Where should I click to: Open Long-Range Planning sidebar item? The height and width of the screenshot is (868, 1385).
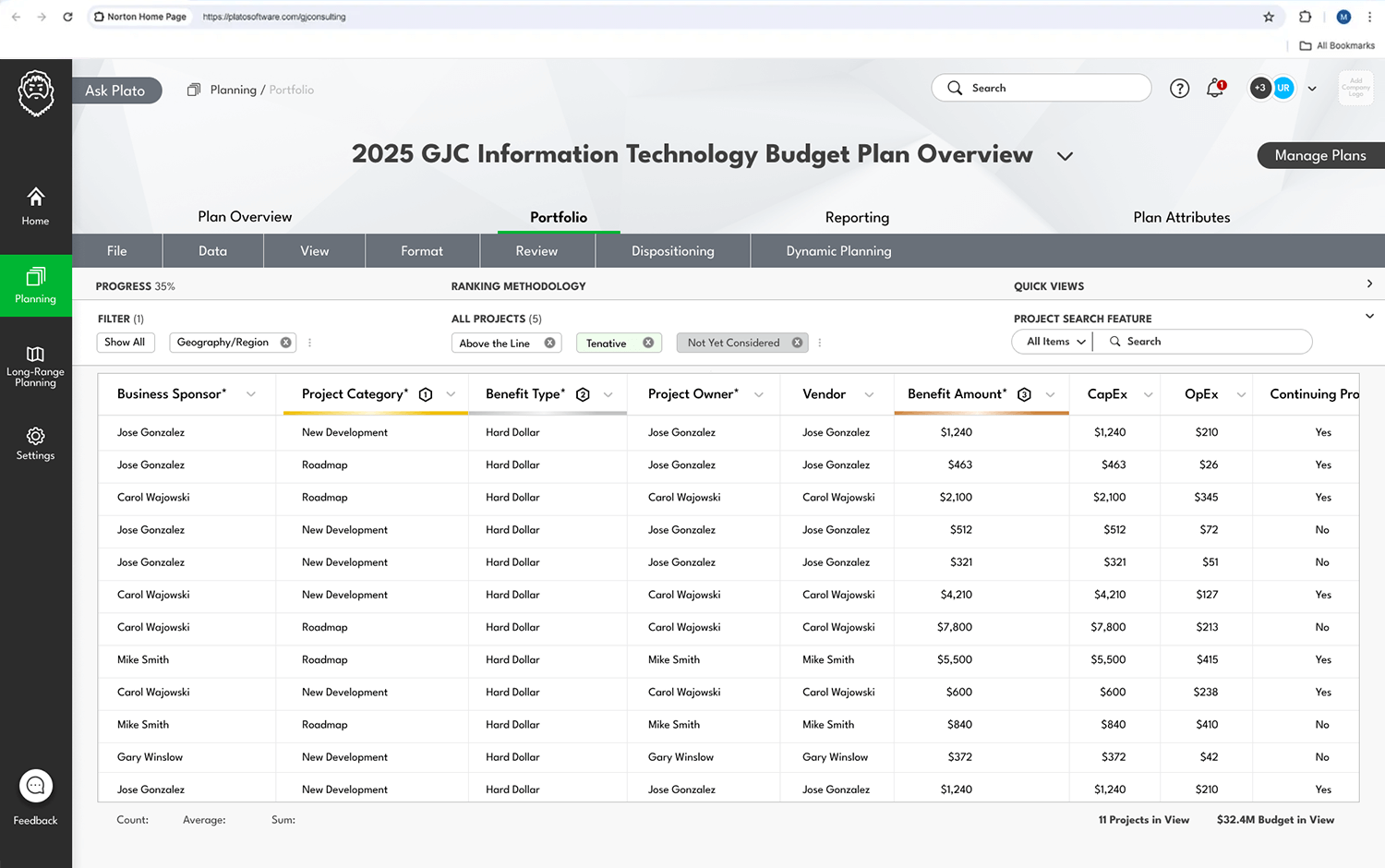point(35,367)
